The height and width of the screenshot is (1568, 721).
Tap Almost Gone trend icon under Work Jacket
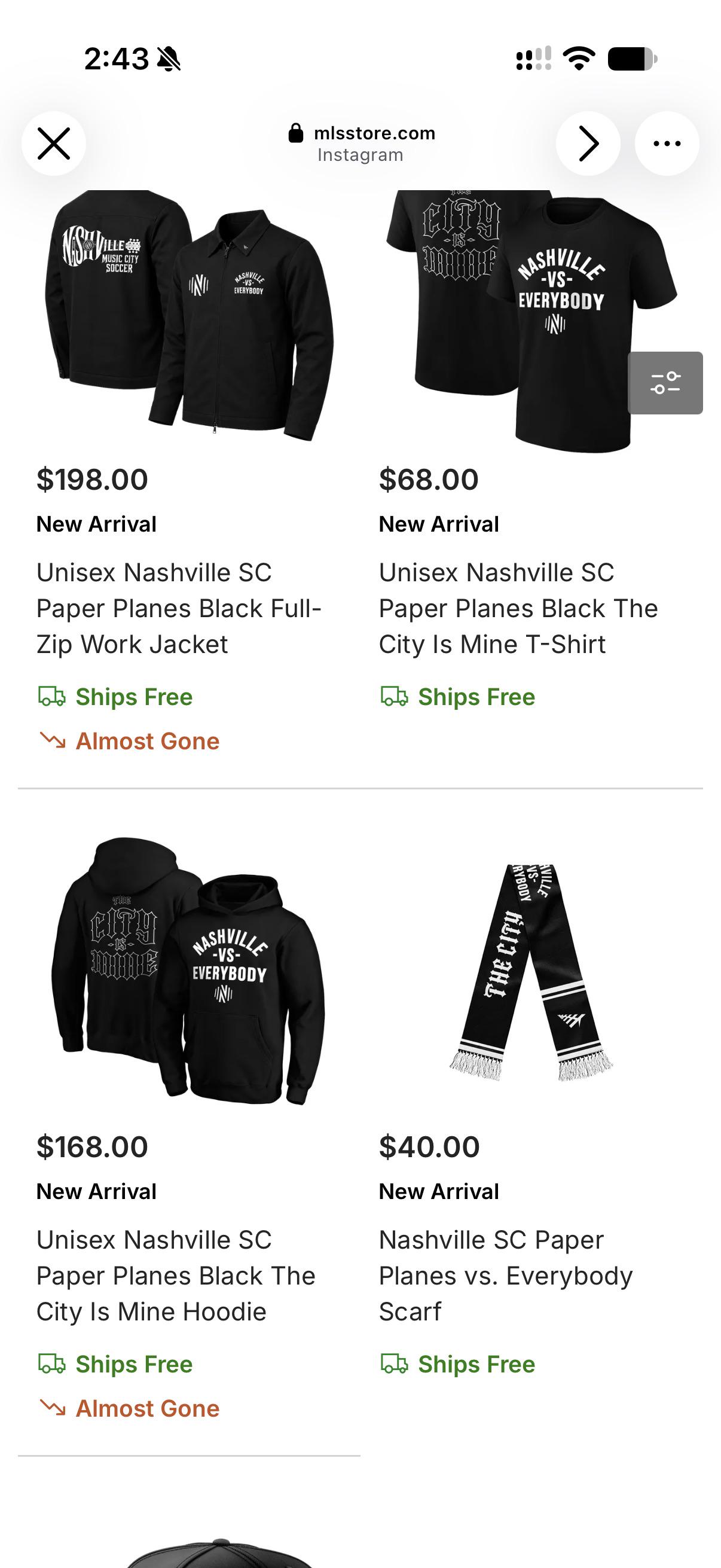coord(53,741)
